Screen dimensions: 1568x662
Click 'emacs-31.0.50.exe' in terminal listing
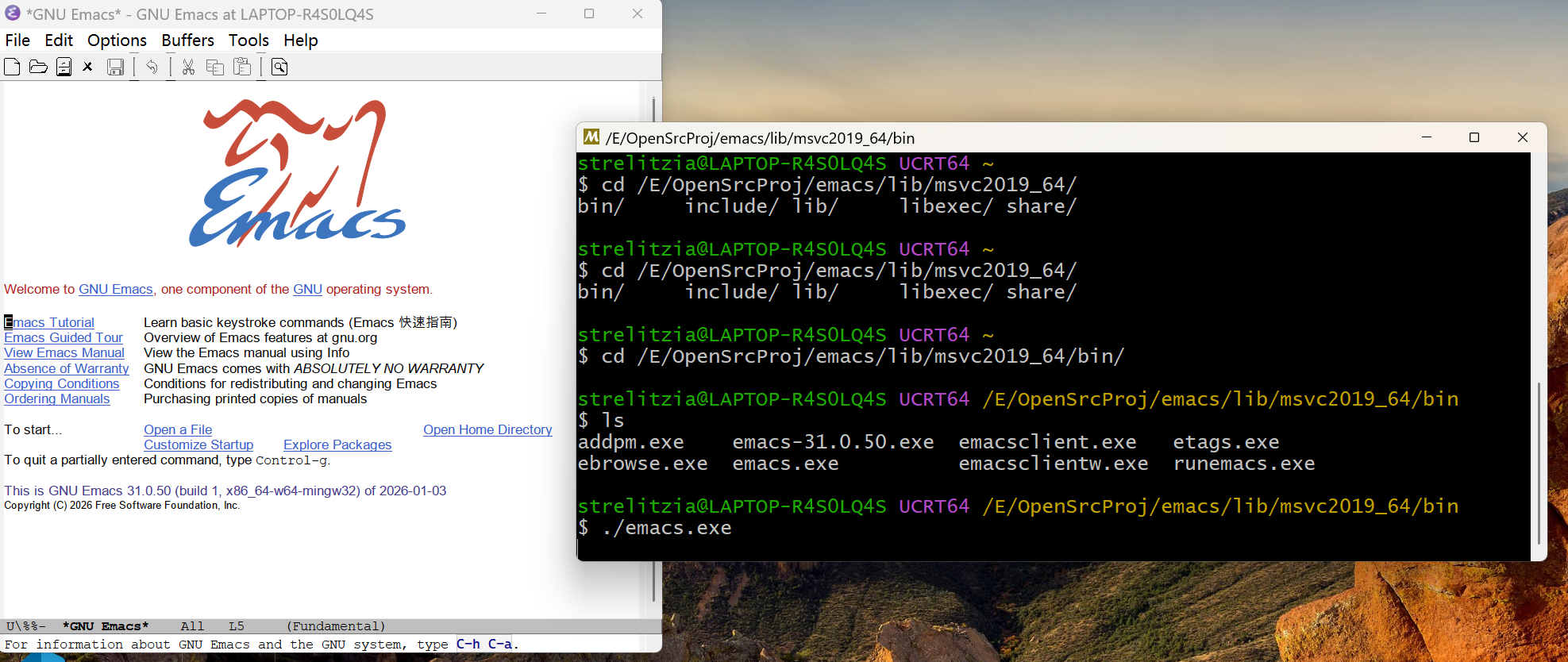833,442
